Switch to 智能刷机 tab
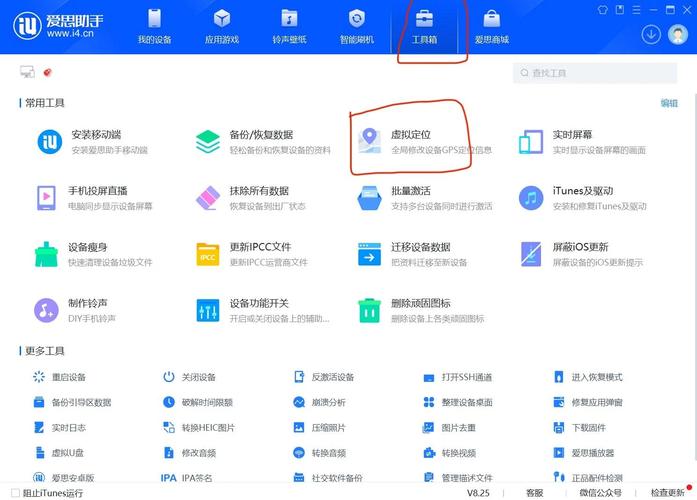Image resolution: width=697 pixels, height=500 pixels. [x=357, y=27]
